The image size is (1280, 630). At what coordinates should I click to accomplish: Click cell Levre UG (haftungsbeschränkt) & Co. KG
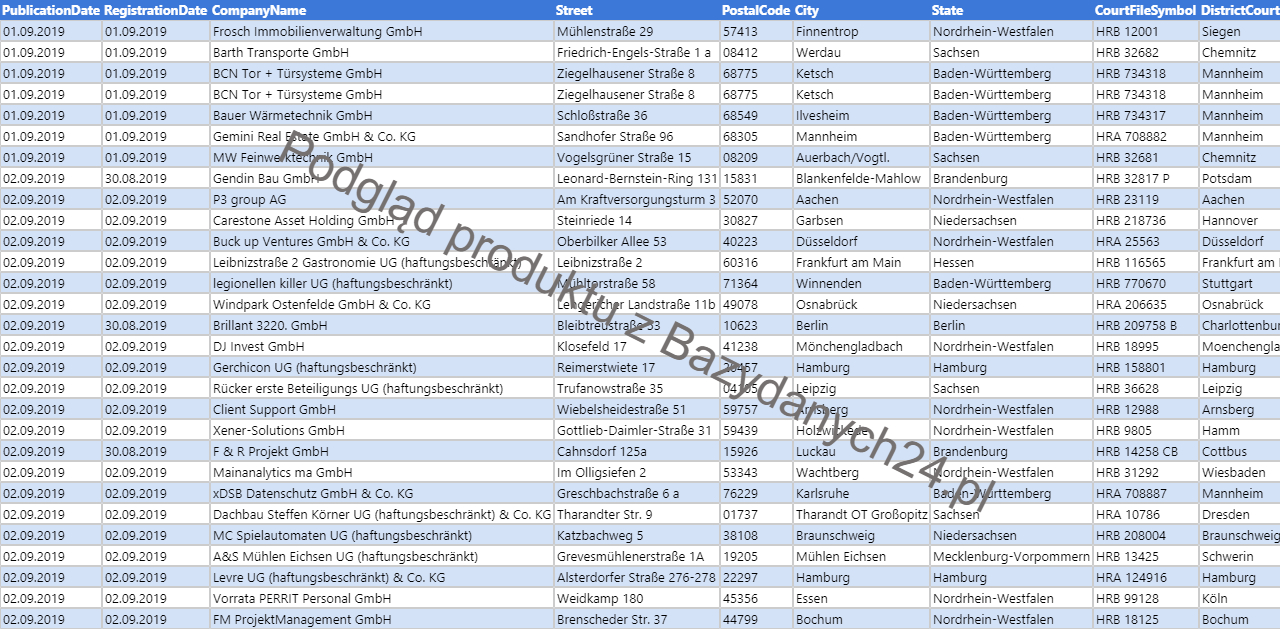pos(382,577)
